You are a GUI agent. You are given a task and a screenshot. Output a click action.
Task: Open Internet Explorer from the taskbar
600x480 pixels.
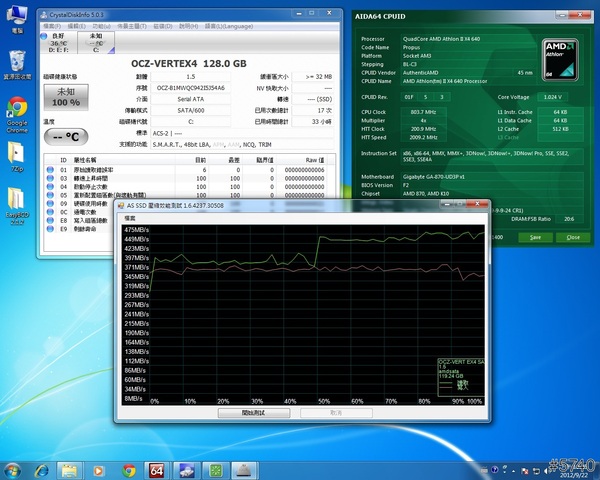(41, 470)
